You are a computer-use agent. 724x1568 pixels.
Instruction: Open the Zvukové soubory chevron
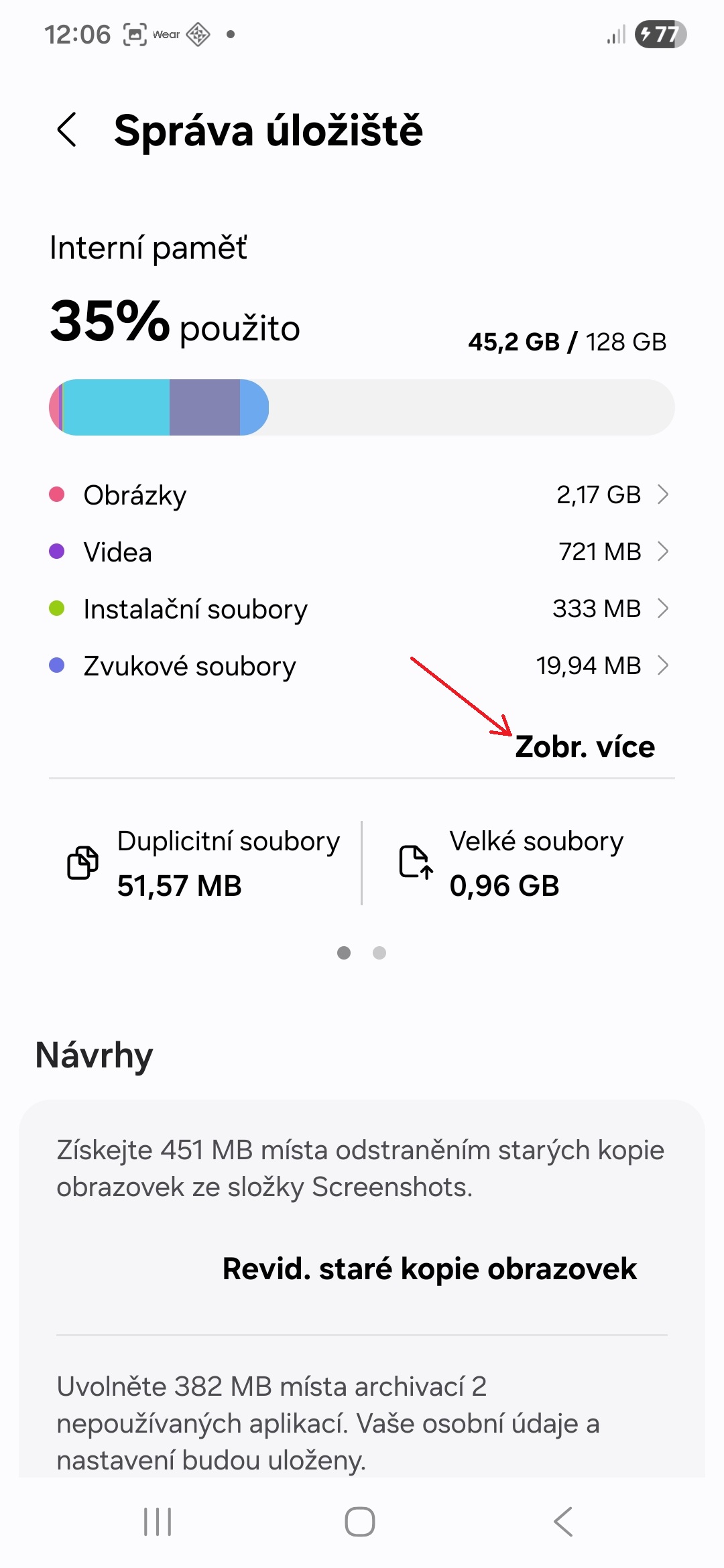(x=663, y=665)
